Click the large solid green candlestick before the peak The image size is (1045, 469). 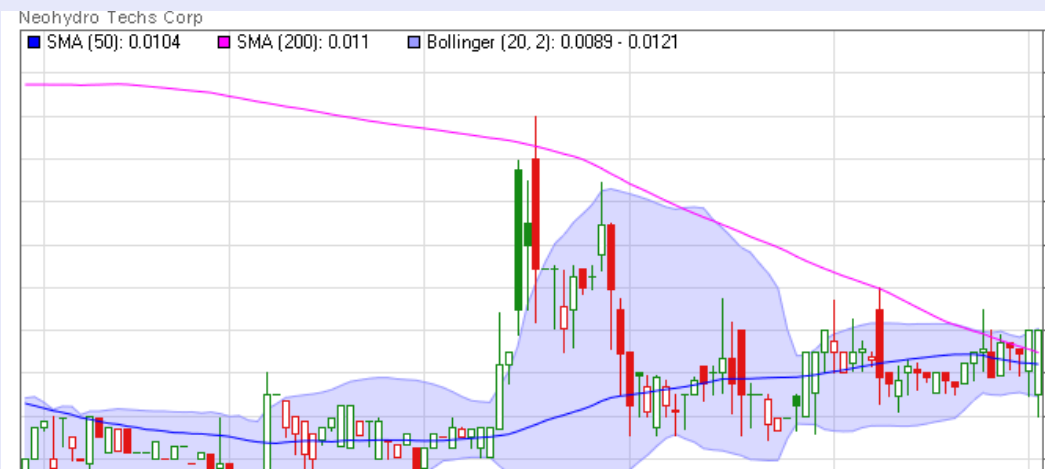tap(518, 238)
